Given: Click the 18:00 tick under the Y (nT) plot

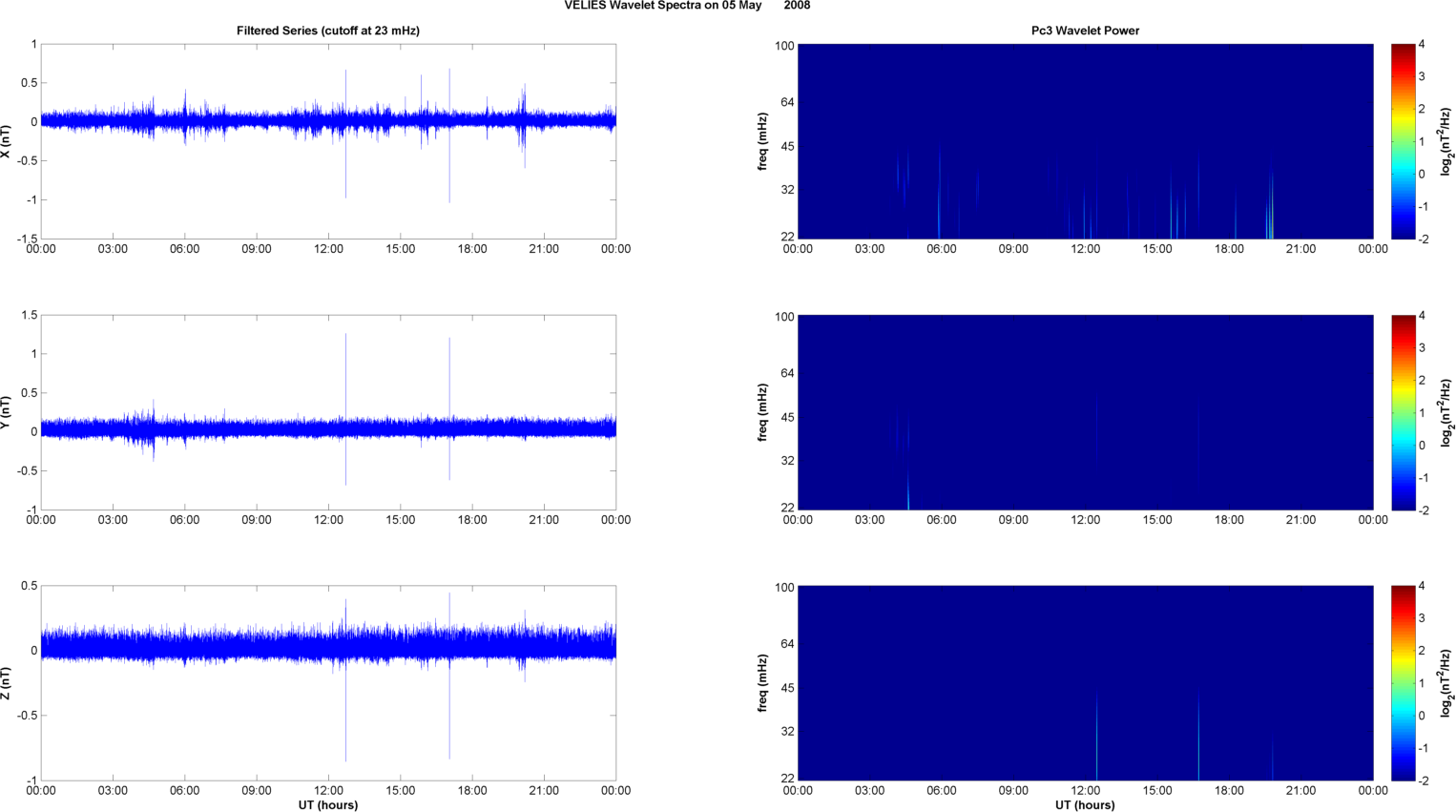Looking at the screenshot, I should point(472,520).
